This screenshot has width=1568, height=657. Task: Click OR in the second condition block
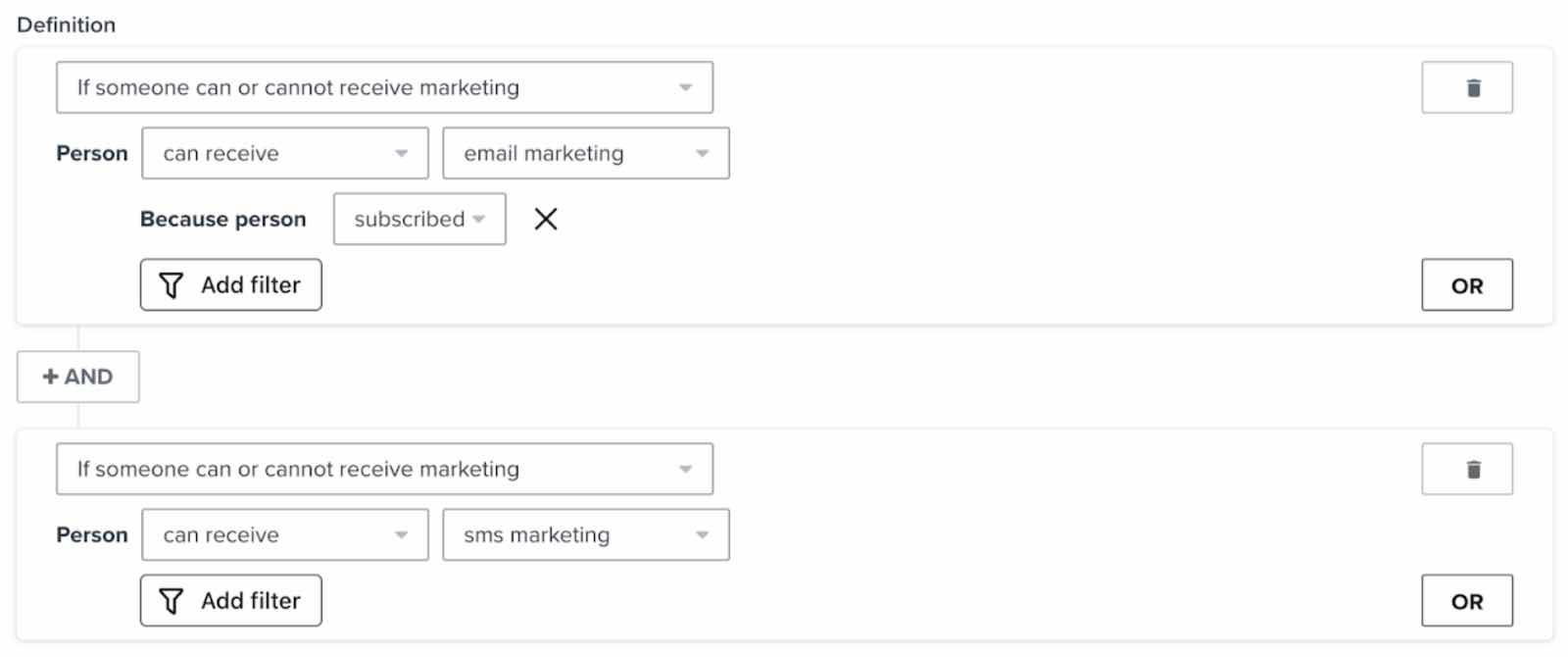tap(1466, 600)
